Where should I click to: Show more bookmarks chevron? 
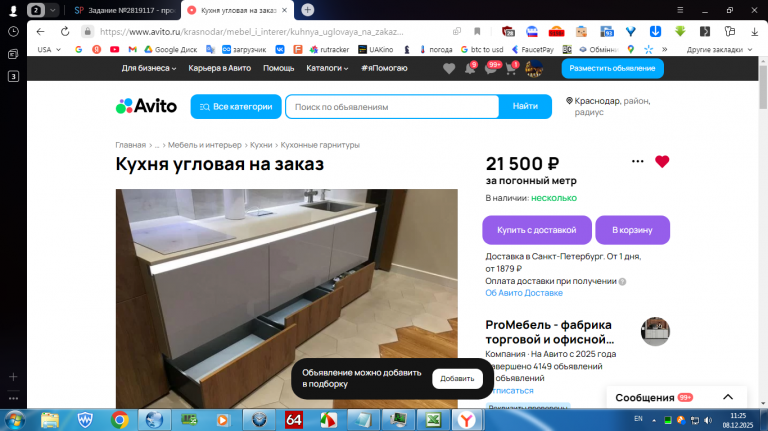tap(665, 49)
